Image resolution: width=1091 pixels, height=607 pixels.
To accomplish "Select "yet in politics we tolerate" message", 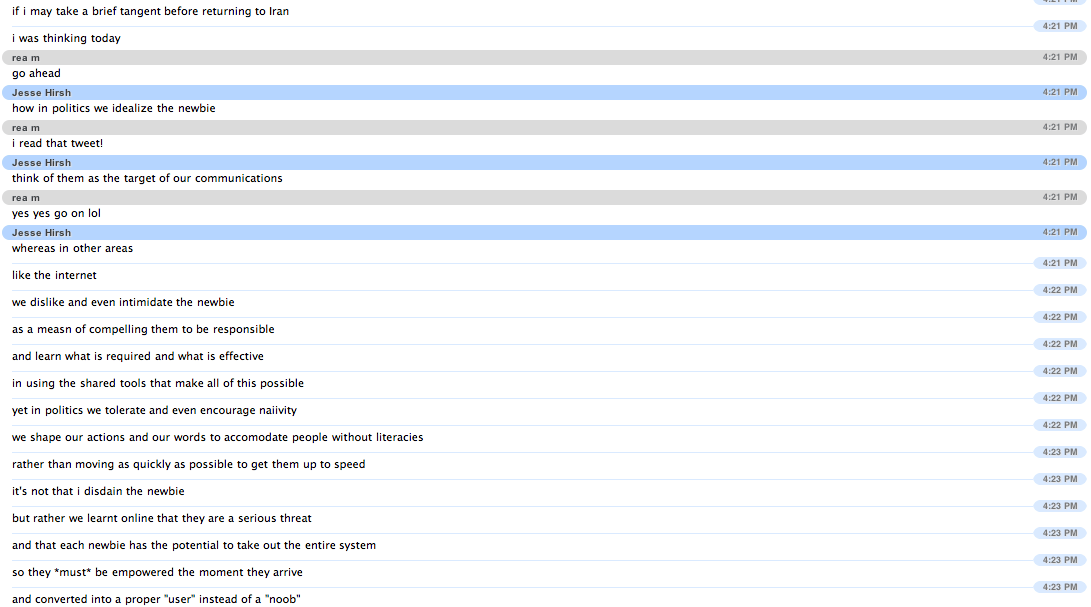I will (x=154, y=411).
